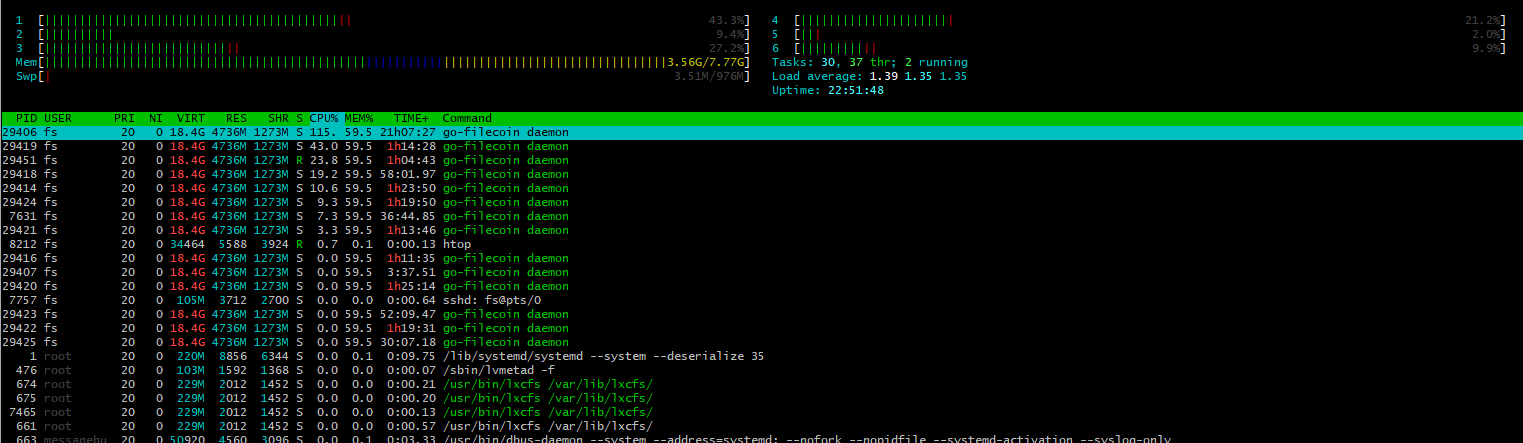Screen dimensions: 1523x443
Task: Select go-filecoin process with PID 29425
Action: pyautogui.click(x=761, y=342)
